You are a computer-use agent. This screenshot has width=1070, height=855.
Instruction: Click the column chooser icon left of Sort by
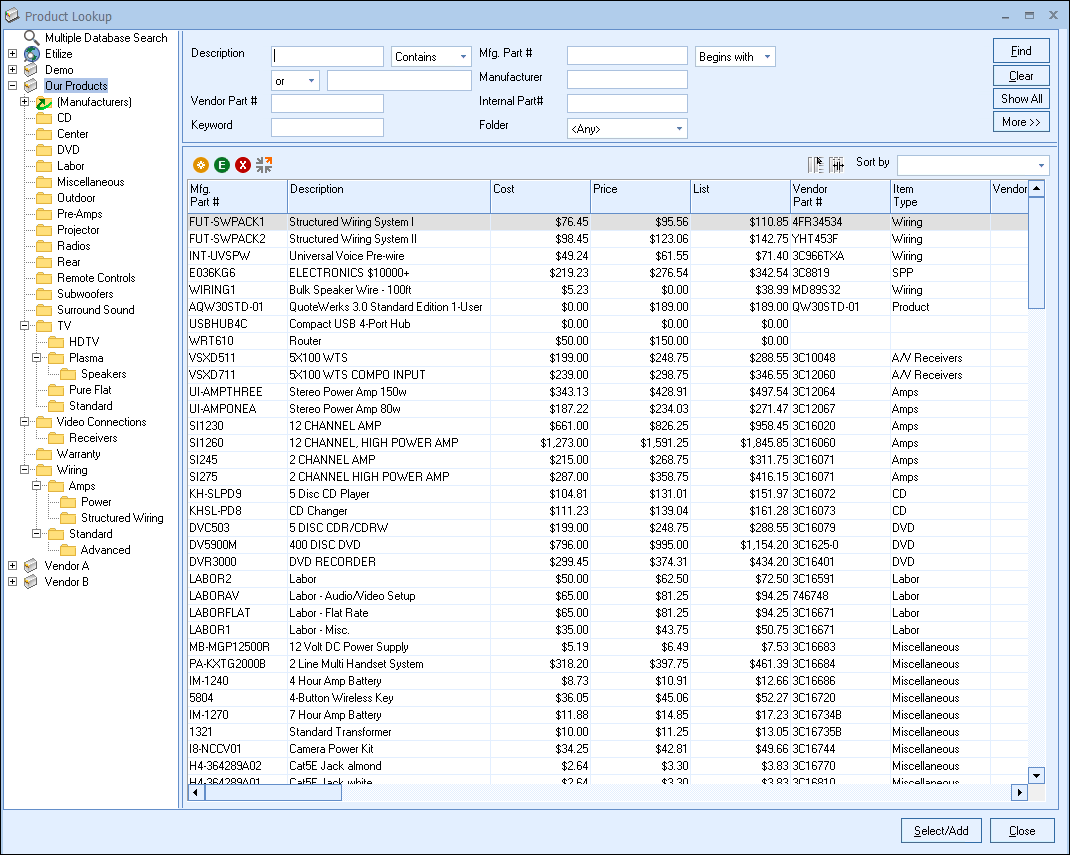click(817, 164)
